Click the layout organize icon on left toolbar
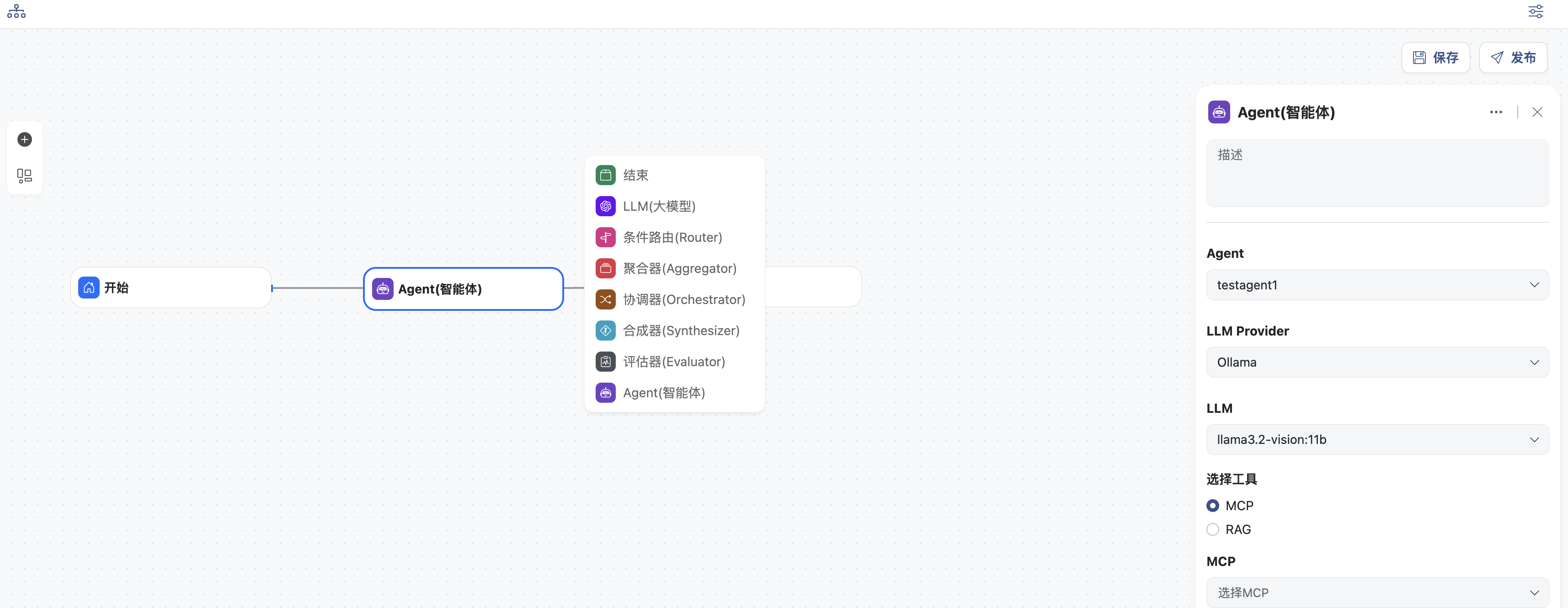1568x608 pixels. [24, 176]
